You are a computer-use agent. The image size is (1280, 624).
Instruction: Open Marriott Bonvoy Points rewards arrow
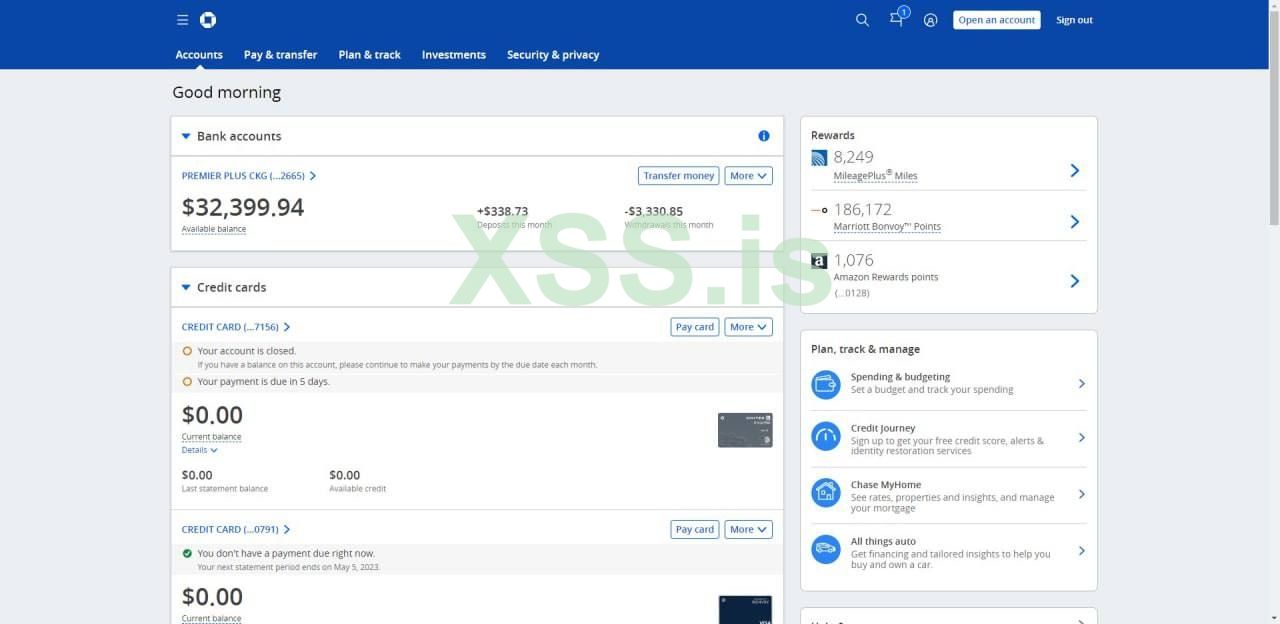coord(1075,222)
